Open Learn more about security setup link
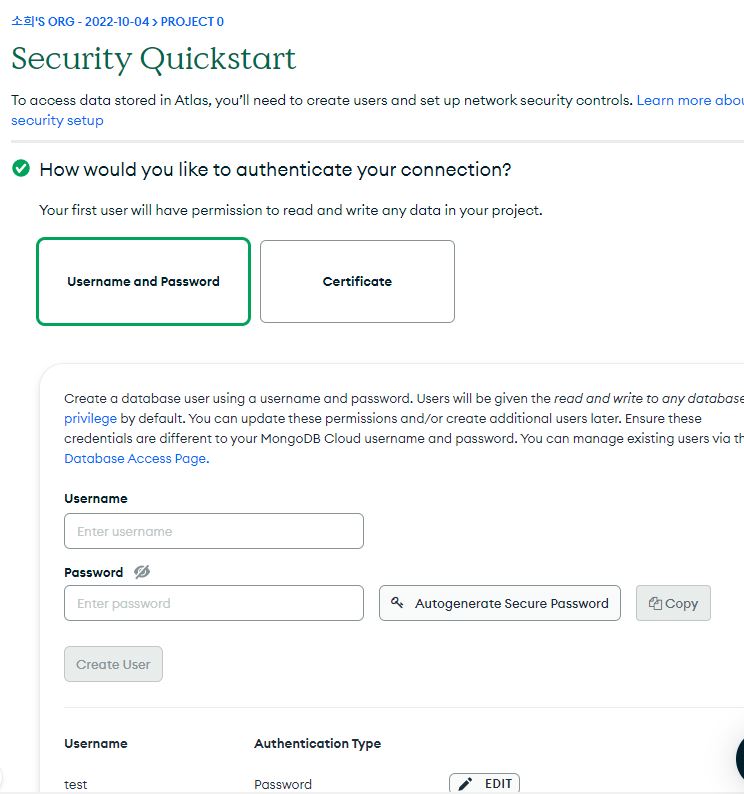This screenshot has width=744, height=794. (689, 100)
